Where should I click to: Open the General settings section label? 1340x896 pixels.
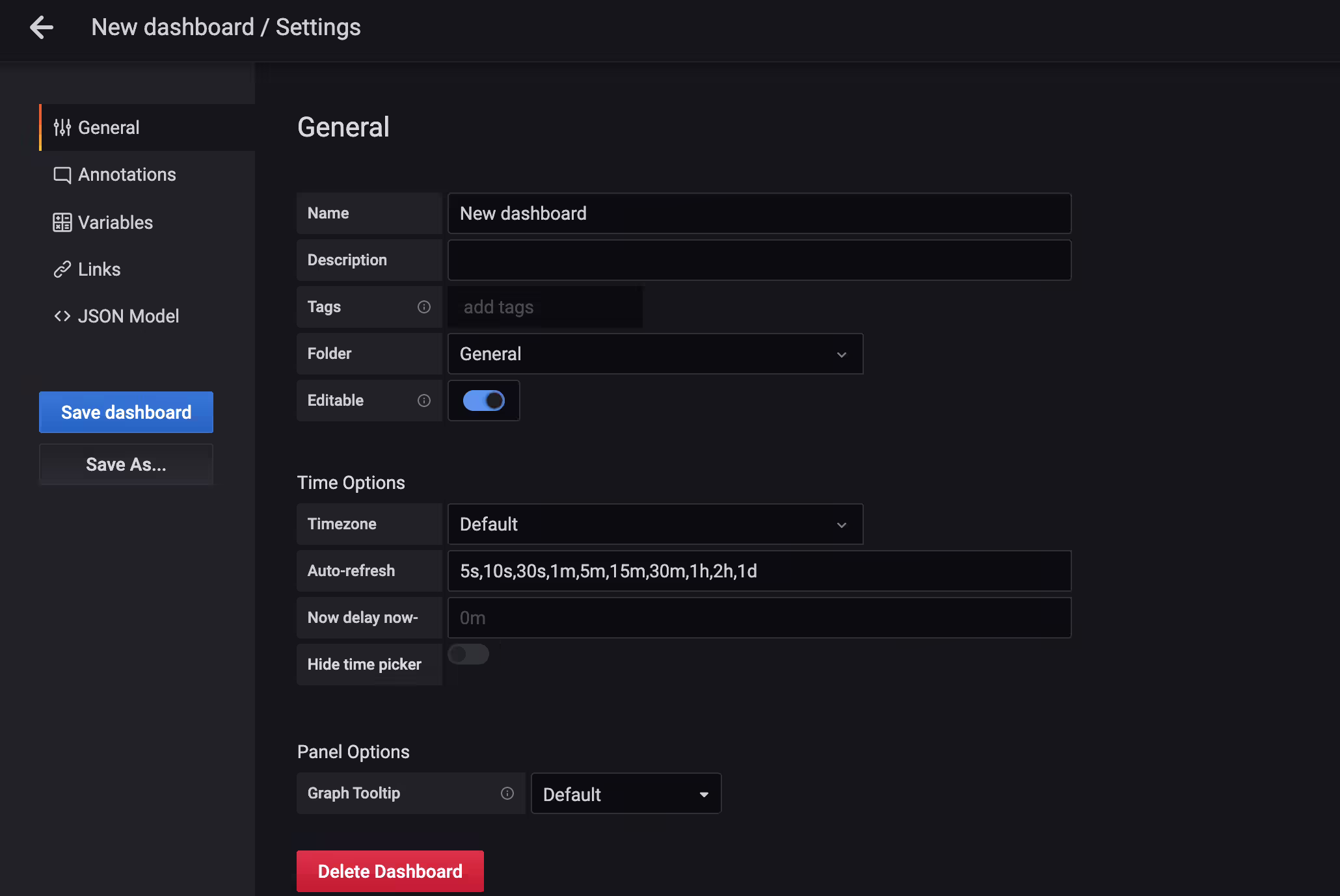pos(109,127)
